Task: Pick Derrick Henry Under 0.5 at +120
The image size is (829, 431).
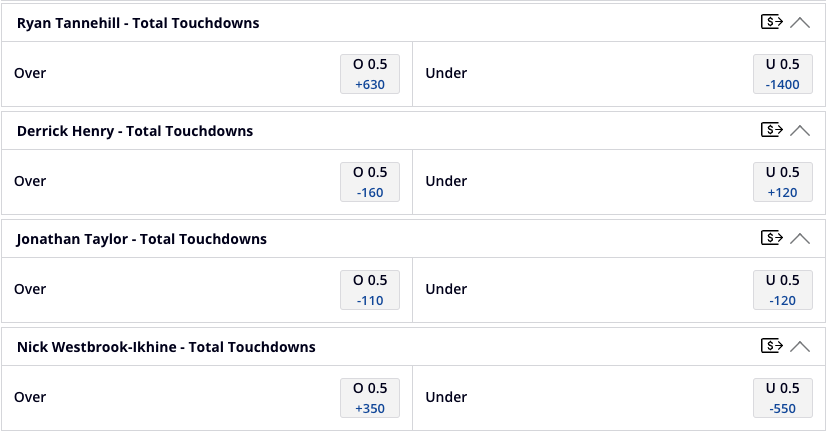Action: coord(782,182)
